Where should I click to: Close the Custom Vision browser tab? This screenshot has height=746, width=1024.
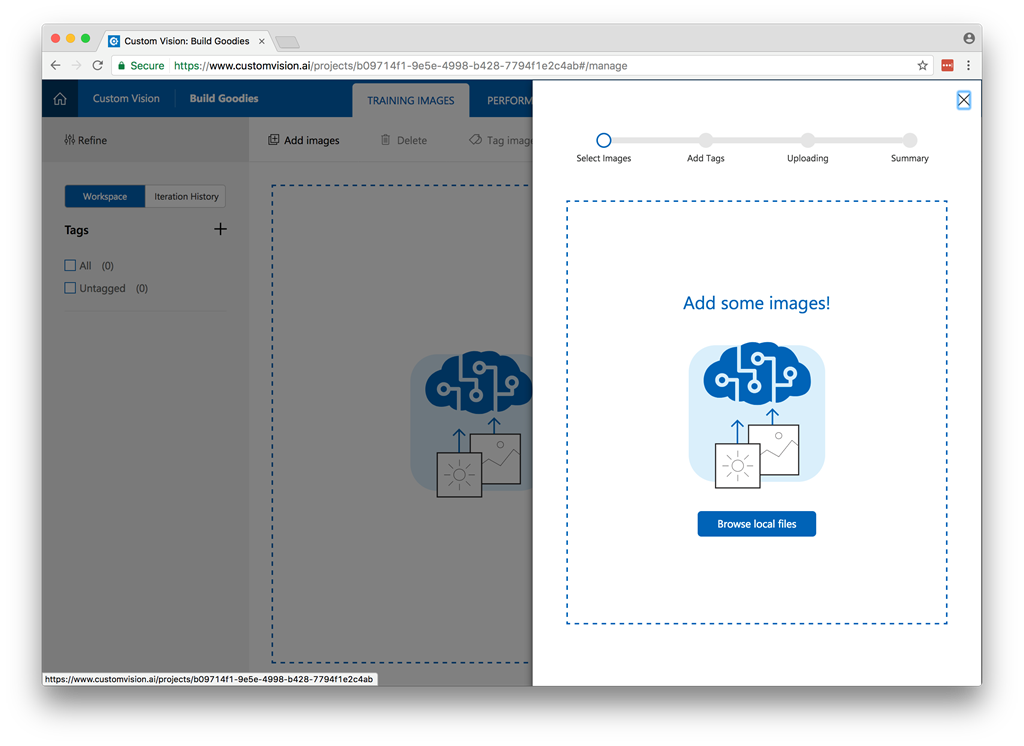click(261, 41)
